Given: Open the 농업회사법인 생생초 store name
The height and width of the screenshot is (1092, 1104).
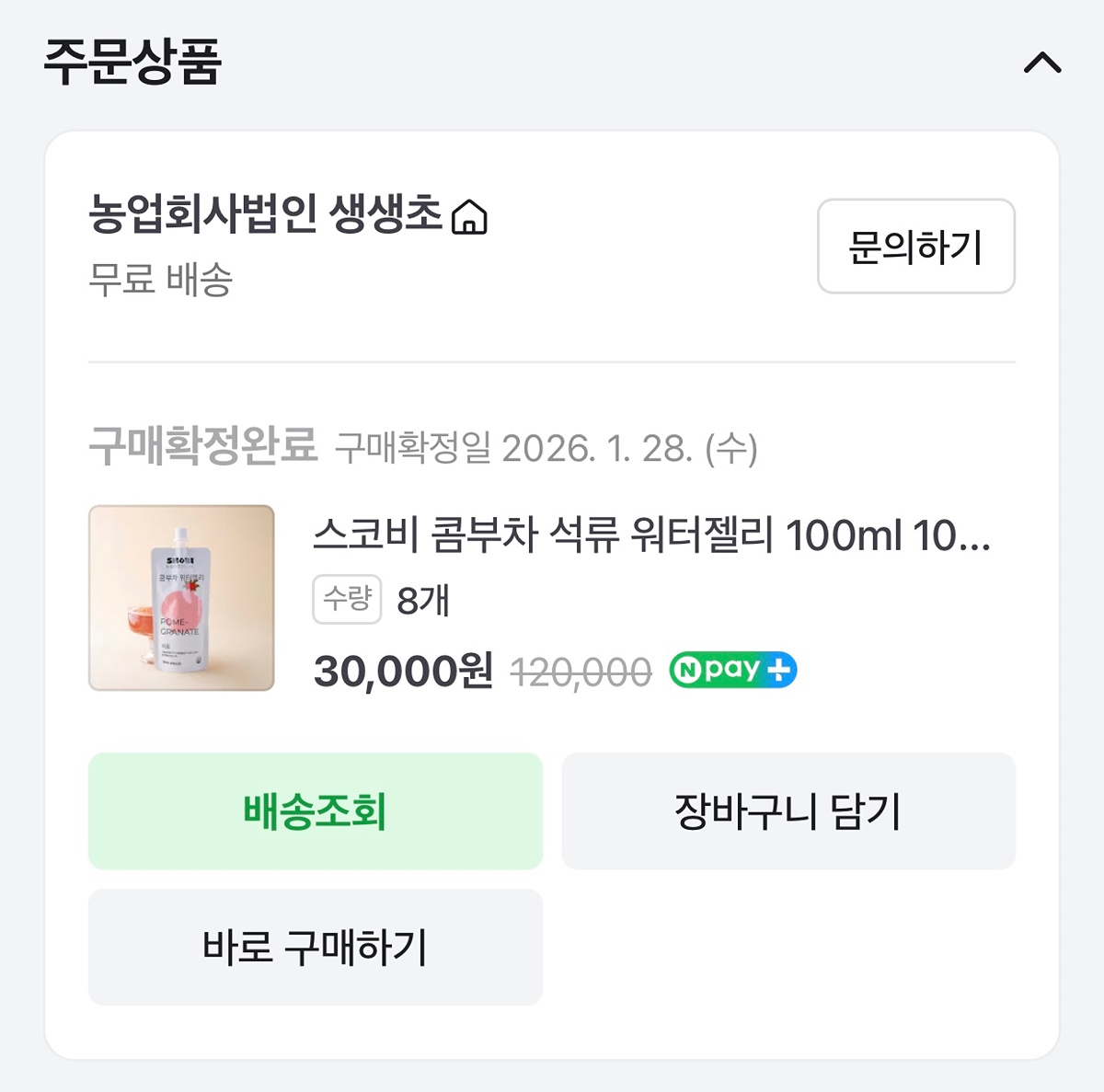Looking at the screenshot, I should pyautogui.click(x=265, y=214).
